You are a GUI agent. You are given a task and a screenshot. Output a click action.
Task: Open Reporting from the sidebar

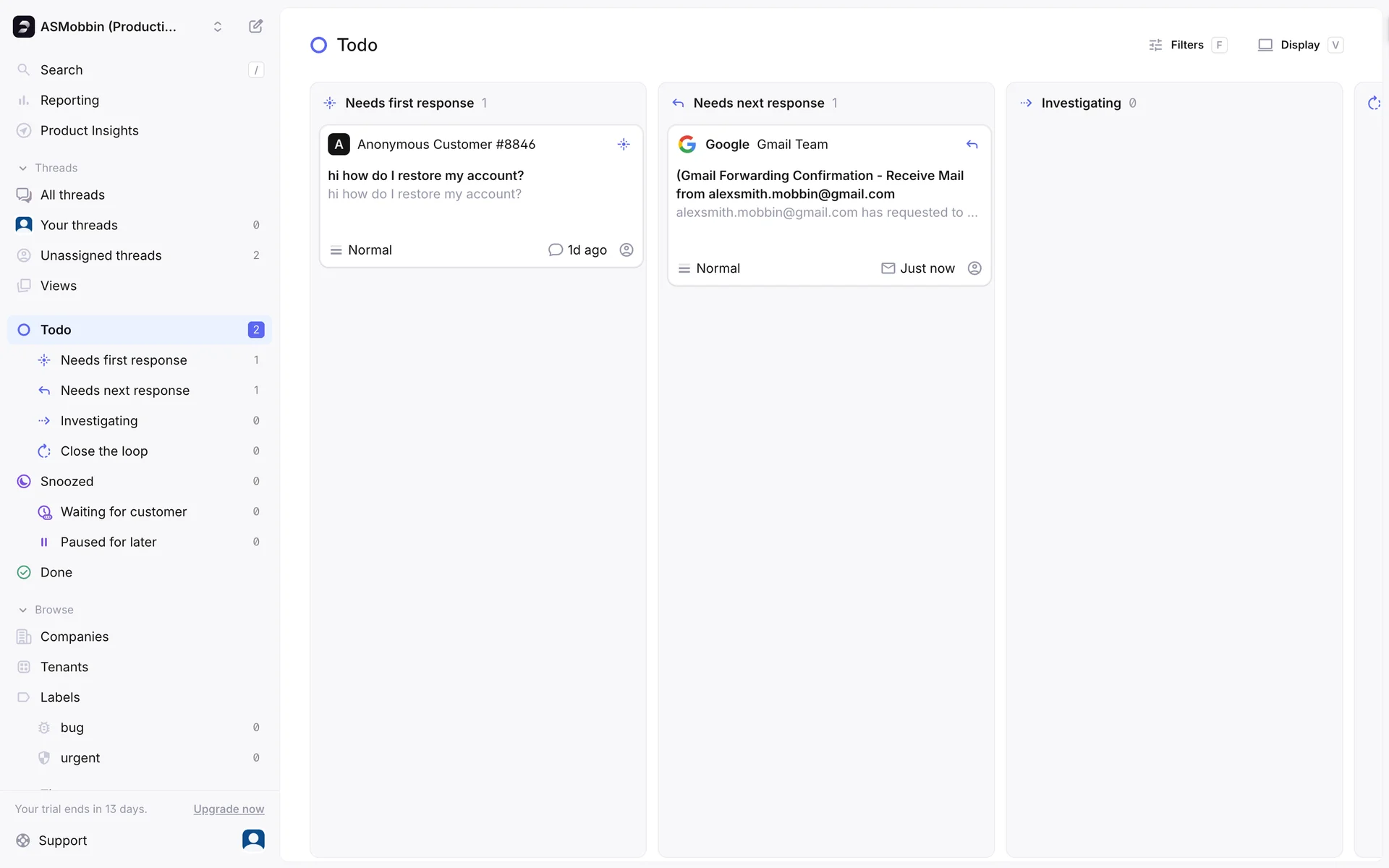69,101
